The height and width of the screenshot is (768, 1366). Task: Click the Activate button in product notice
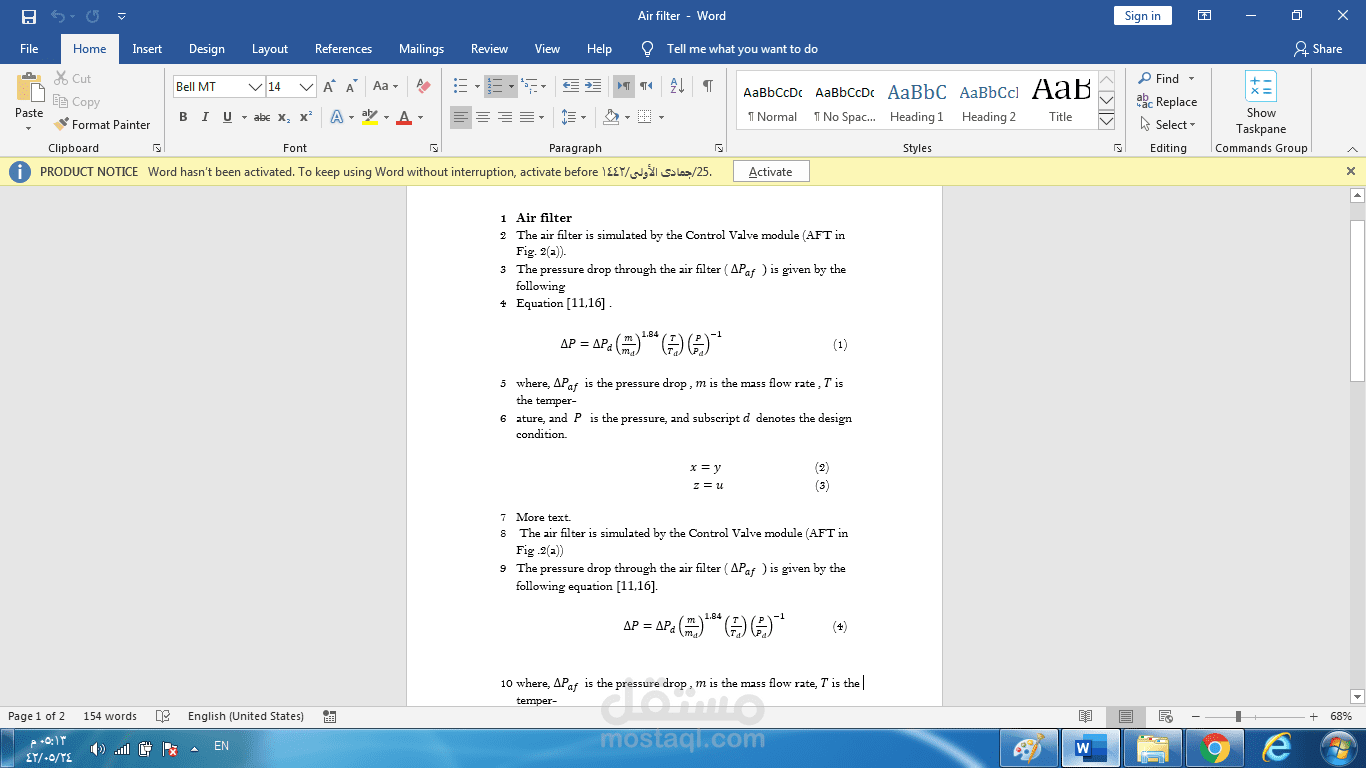click(770, 172)
